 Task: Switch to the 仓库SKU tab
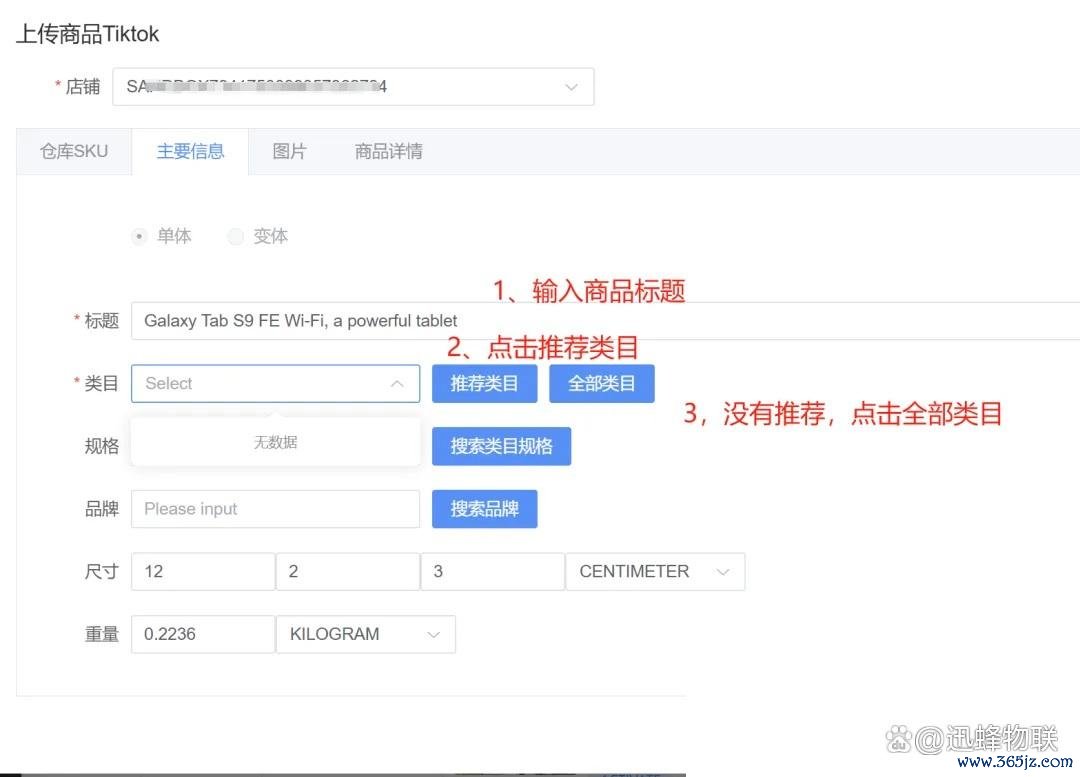click(74, 152)
